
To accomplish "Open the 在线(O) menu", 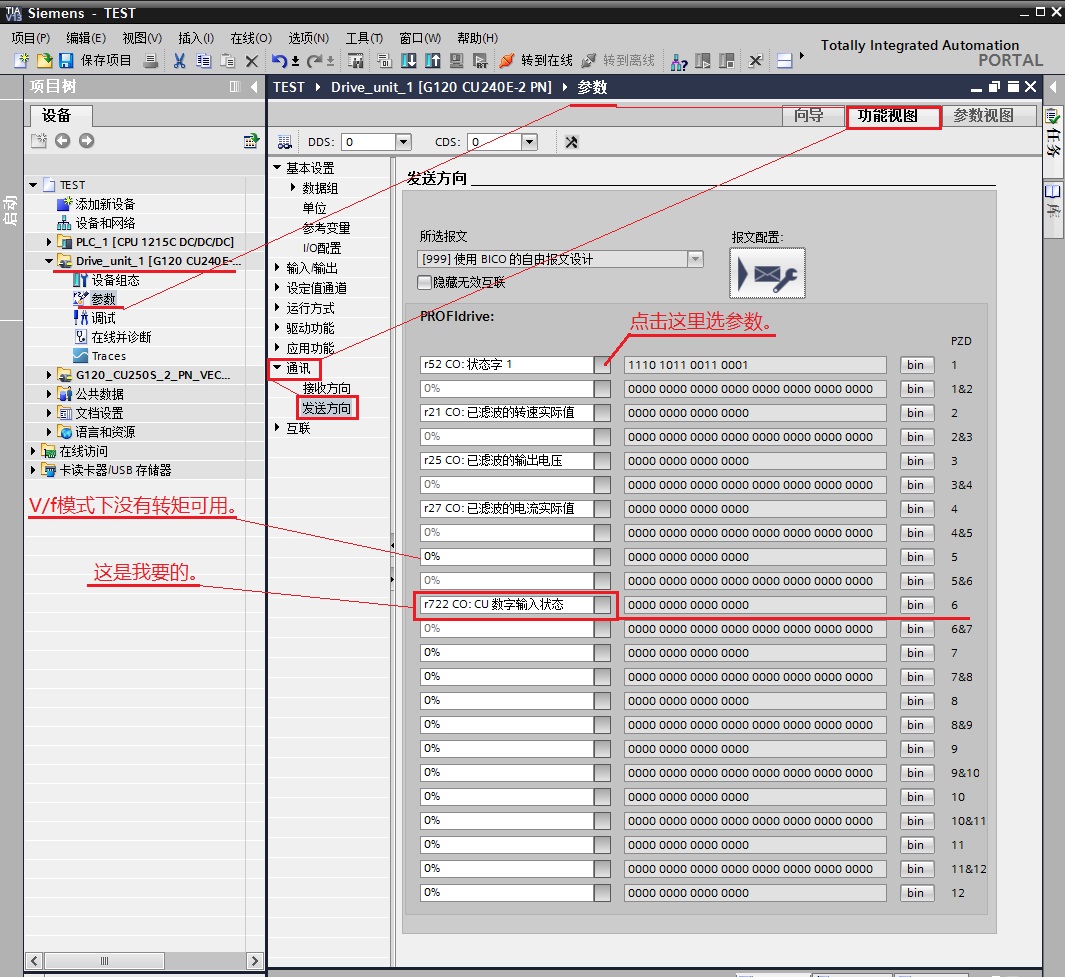I will point(251,38).
